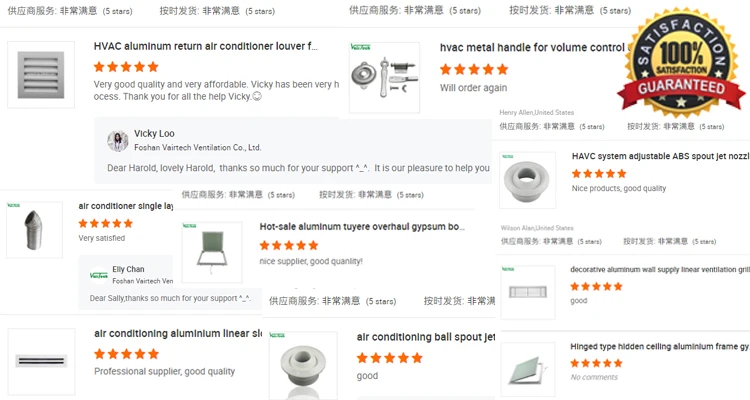The width and height of the screenshot is (750, 400).
Task: Open the aluminum return air louver thumbnail
Action: (x=41, y=75)
